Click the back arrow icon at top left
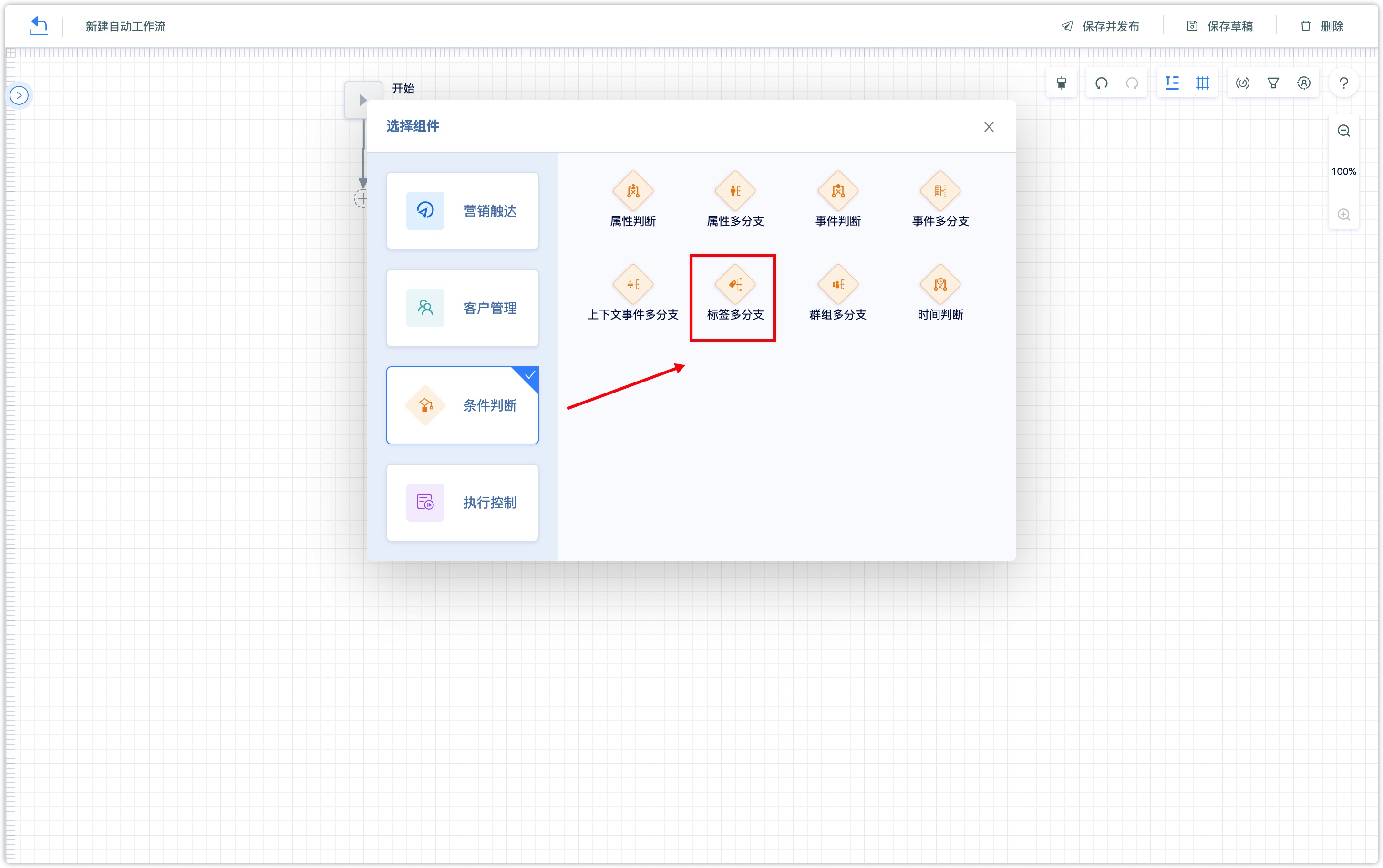The width and height of the screenshot is (1383, 868). point(39,26)
